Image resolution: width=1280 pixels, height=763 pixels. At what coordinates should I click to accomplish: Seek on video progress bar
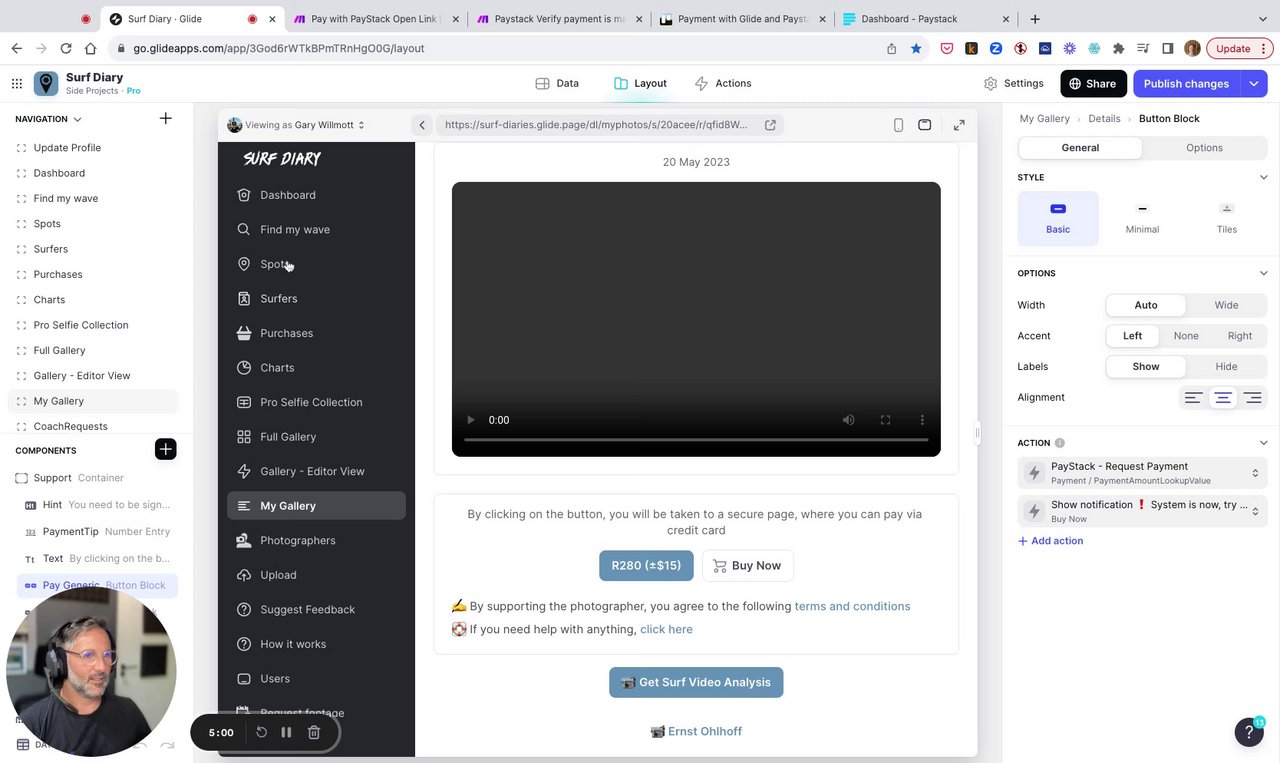tap(696, 440)
